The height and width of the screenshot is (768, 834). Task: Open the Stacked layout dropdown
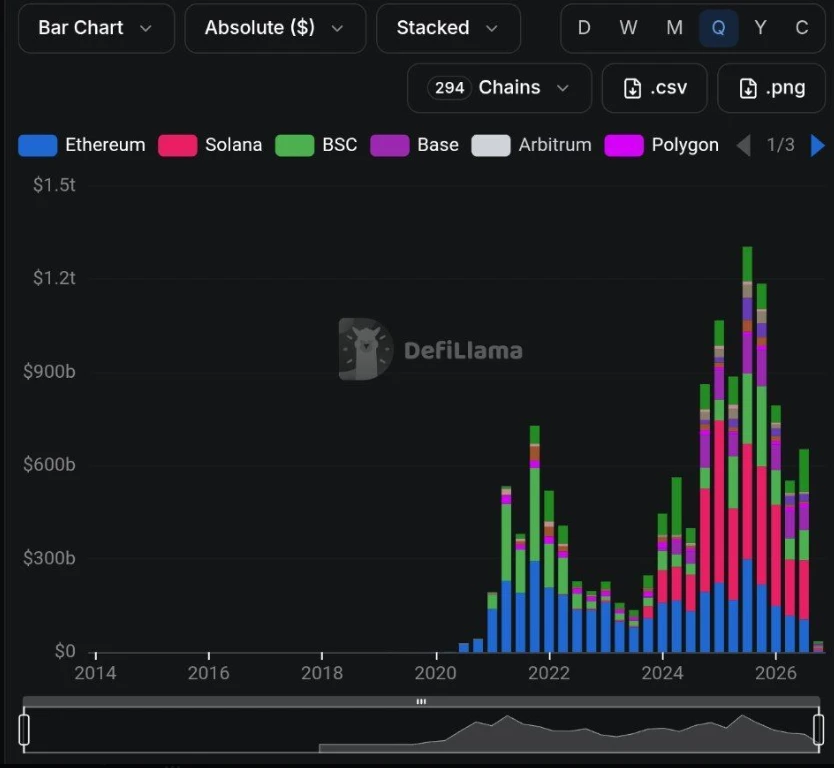click(448, 28)
